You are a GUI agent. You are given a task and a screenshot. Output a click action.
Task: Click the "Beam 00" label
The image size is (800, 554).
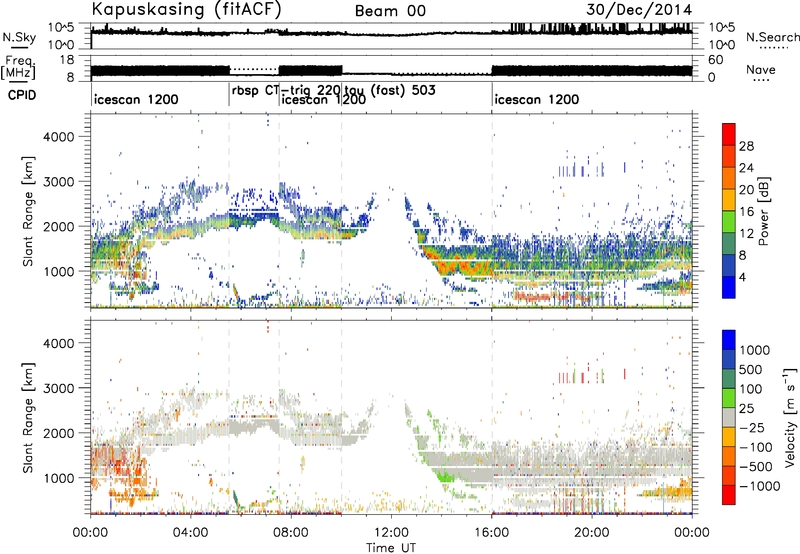pos(390,11)
